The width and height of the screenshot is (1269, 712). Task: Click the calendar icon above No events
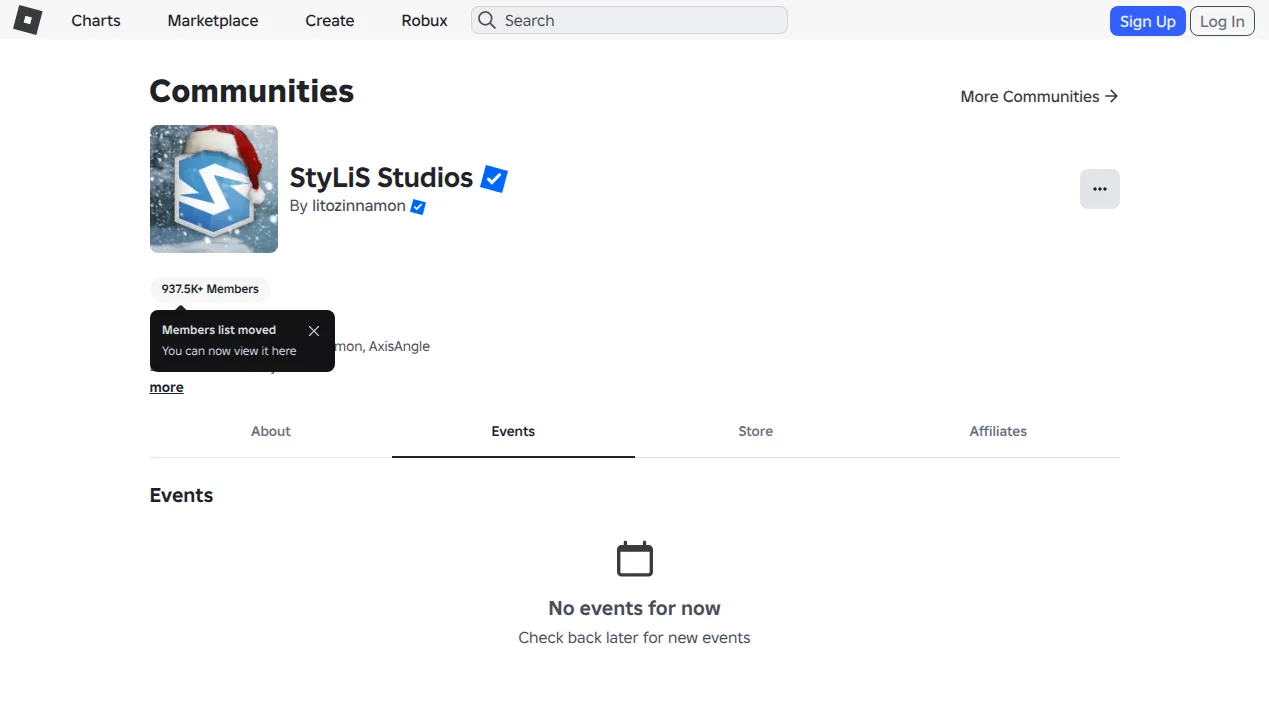[x=635, y=559]
